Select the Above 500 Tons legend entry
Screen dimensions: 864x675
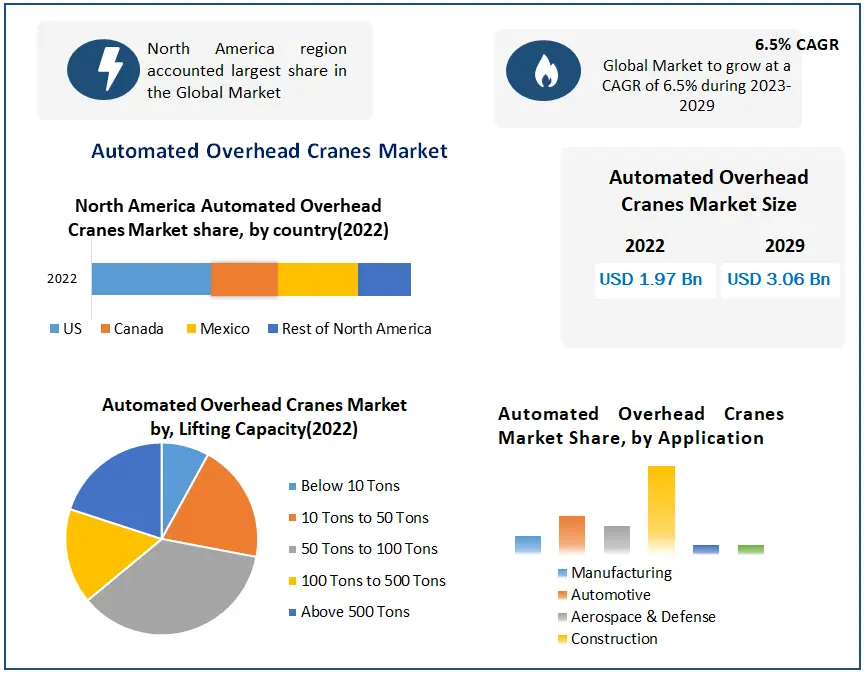point(355,612)
